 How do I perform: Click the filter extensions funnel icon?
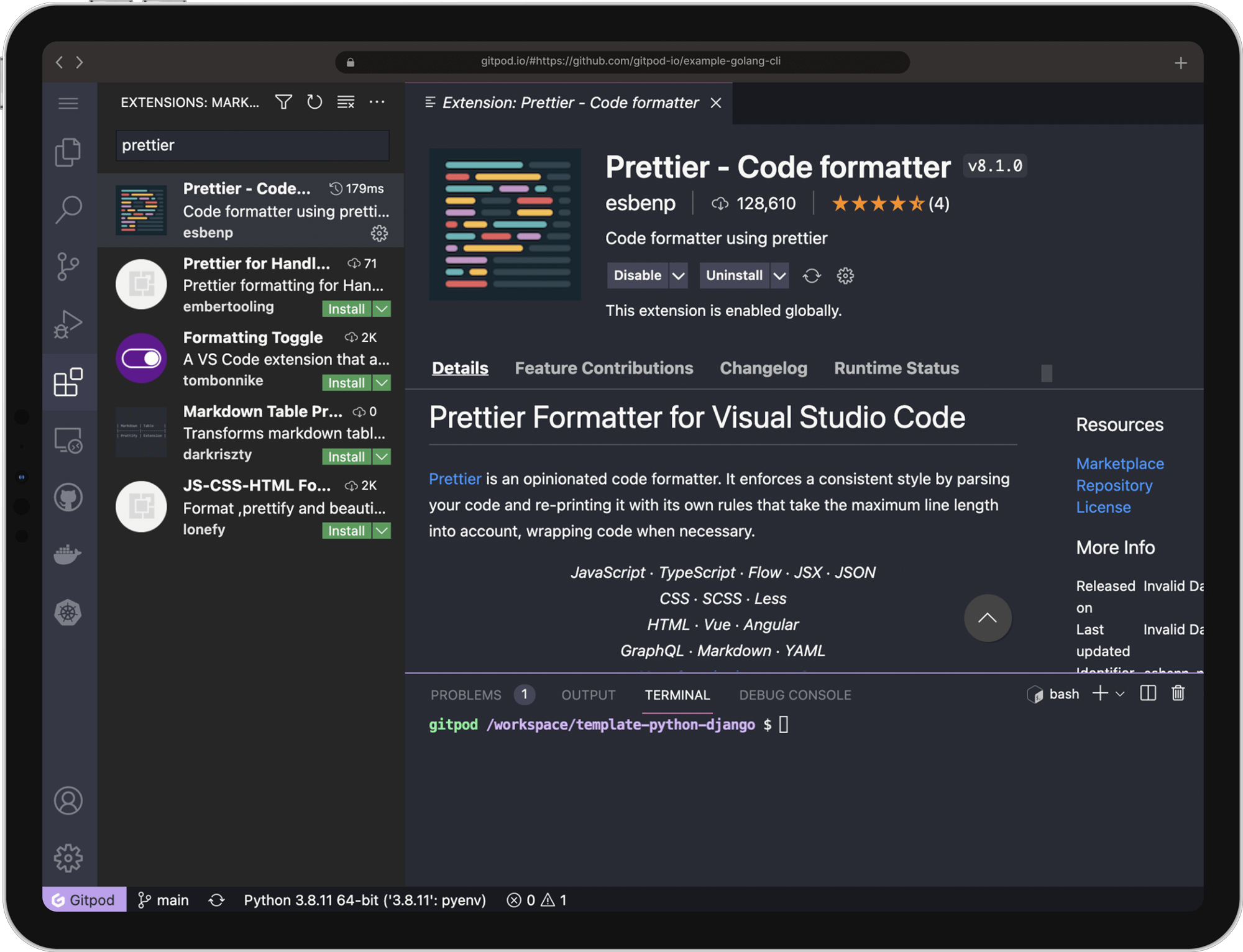click(283, 102)
